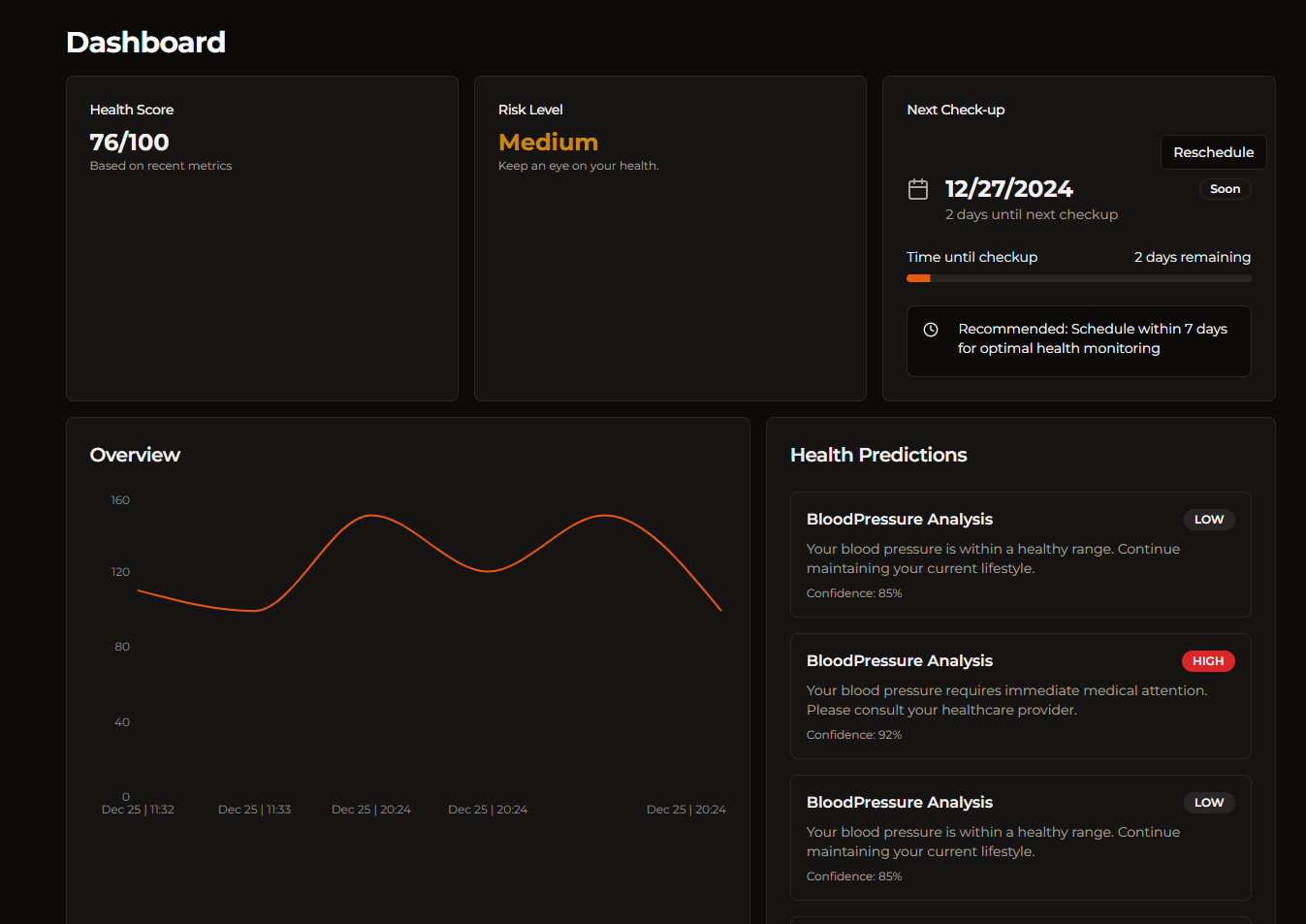
Task: Click the 76/100 health score value
Action: tap(129, 143)
